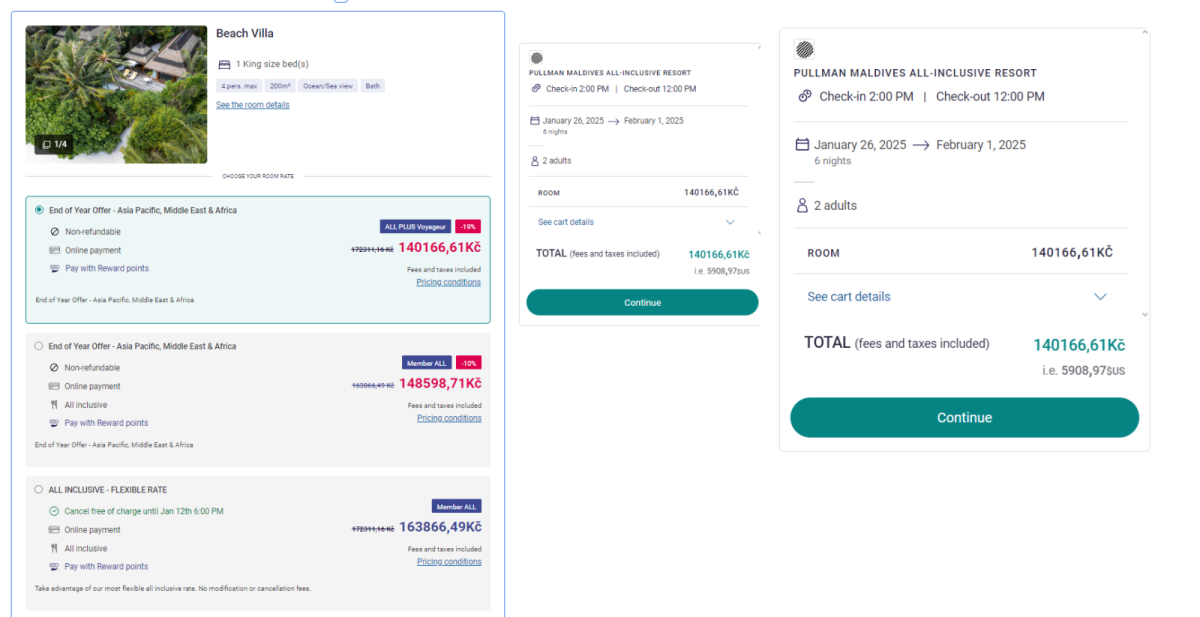Image resolution: width=1200 pixels, height=617 pixels.
Task: Open Pricing conditions for the flexible 163866,49Kč rate
Action: pos(449,562)
